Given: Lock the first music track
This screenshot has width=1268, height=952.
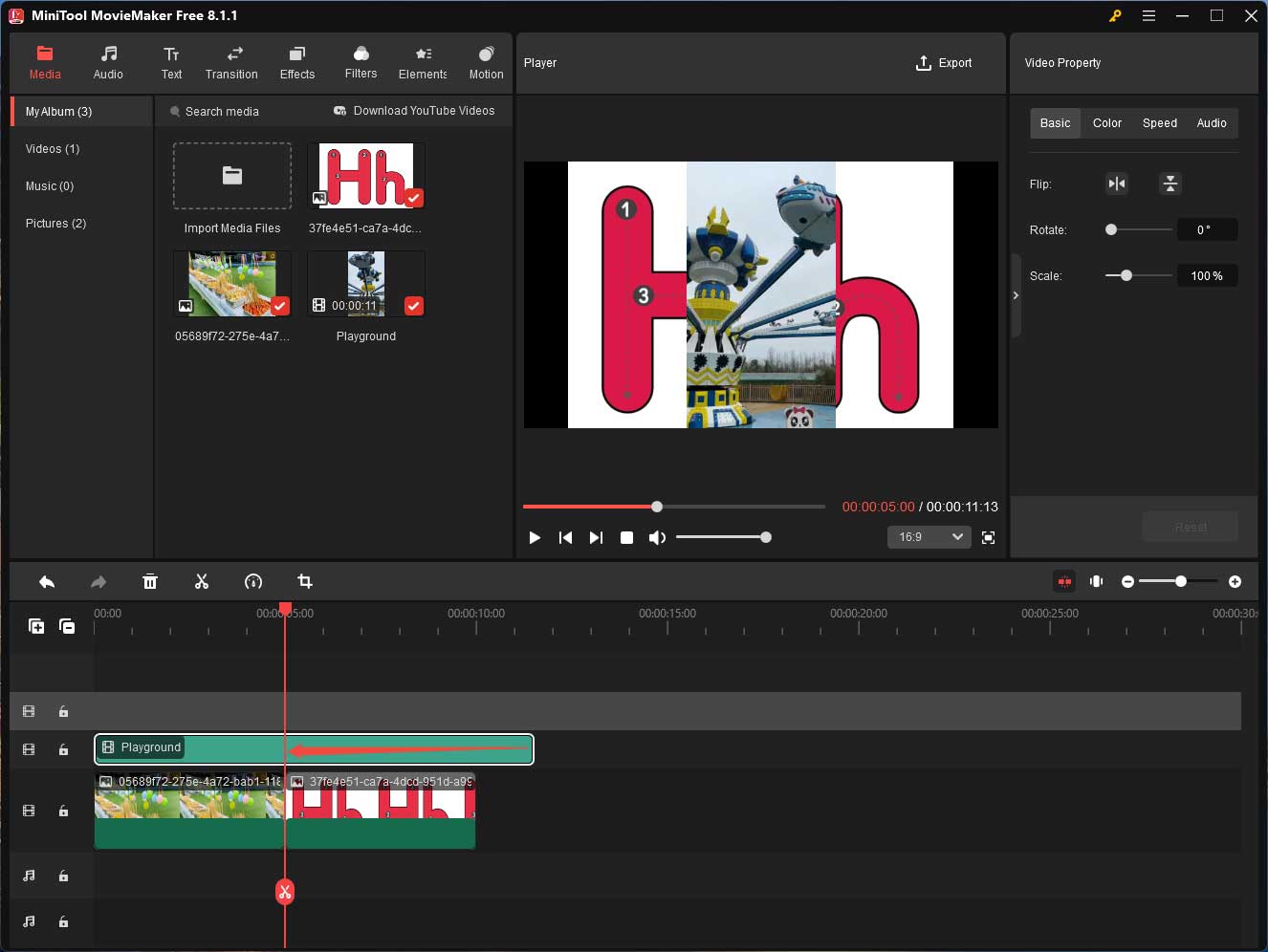Looking at the screenshot, I should coord(63,876).
